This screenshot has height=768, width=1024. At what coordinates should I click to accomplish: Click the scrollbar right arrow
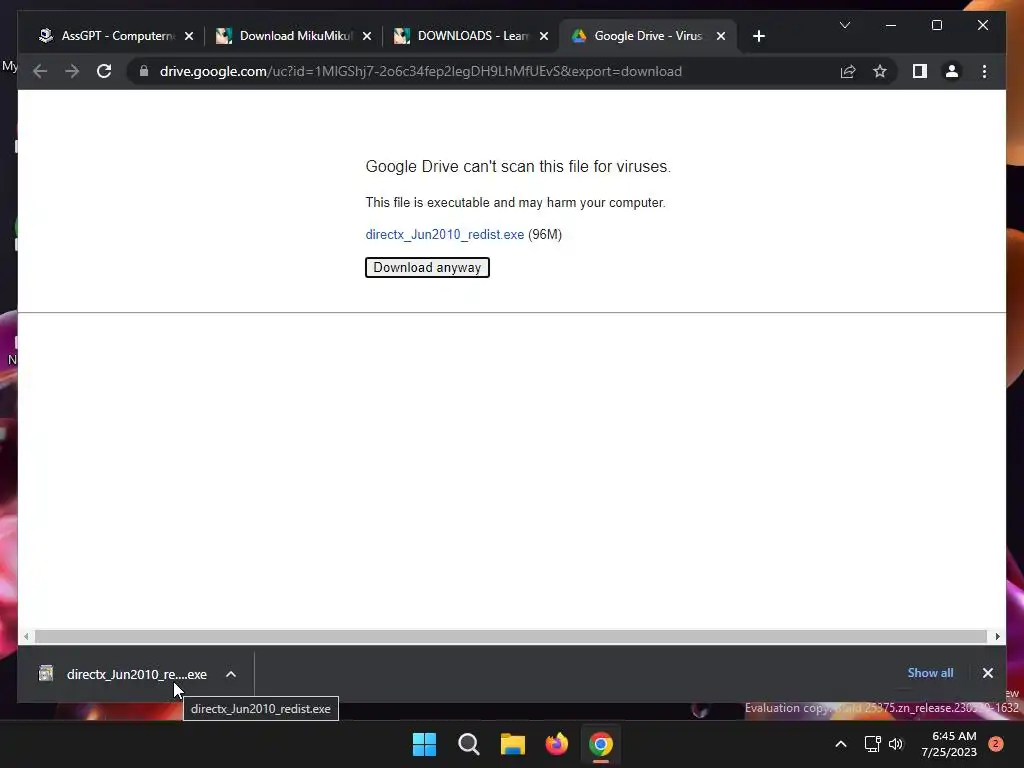(997, 636)
